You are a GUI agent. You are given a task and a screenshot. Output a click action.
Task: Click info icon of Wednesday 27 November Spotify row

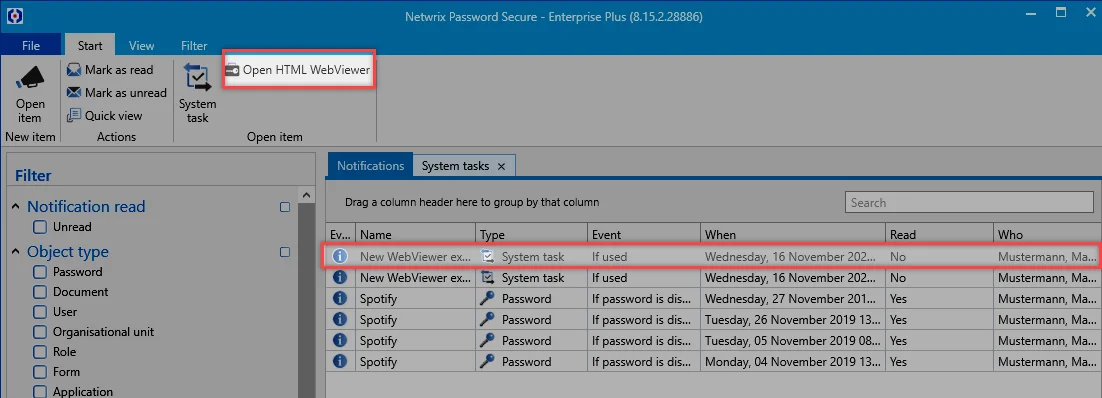point(339,299)
